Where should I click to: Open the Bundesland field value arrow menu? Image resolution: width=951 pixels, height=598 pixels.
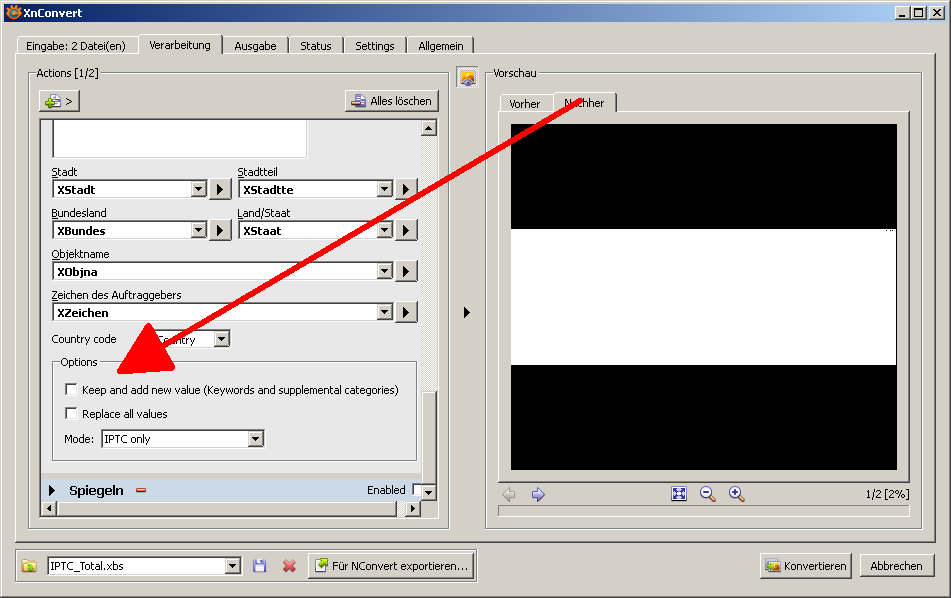(220, 230)
